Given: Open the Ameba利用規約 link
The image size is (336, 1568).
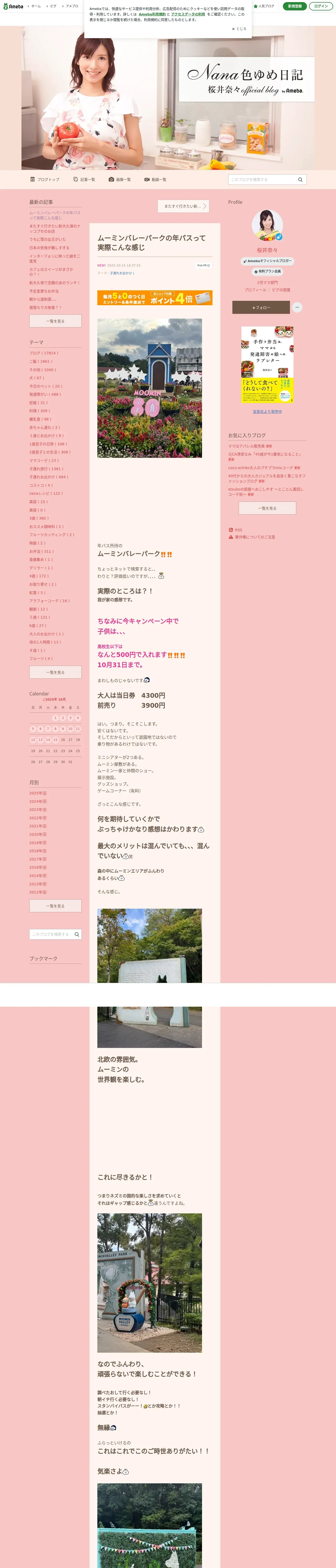Looking at the screenshot, I should 152,14.
